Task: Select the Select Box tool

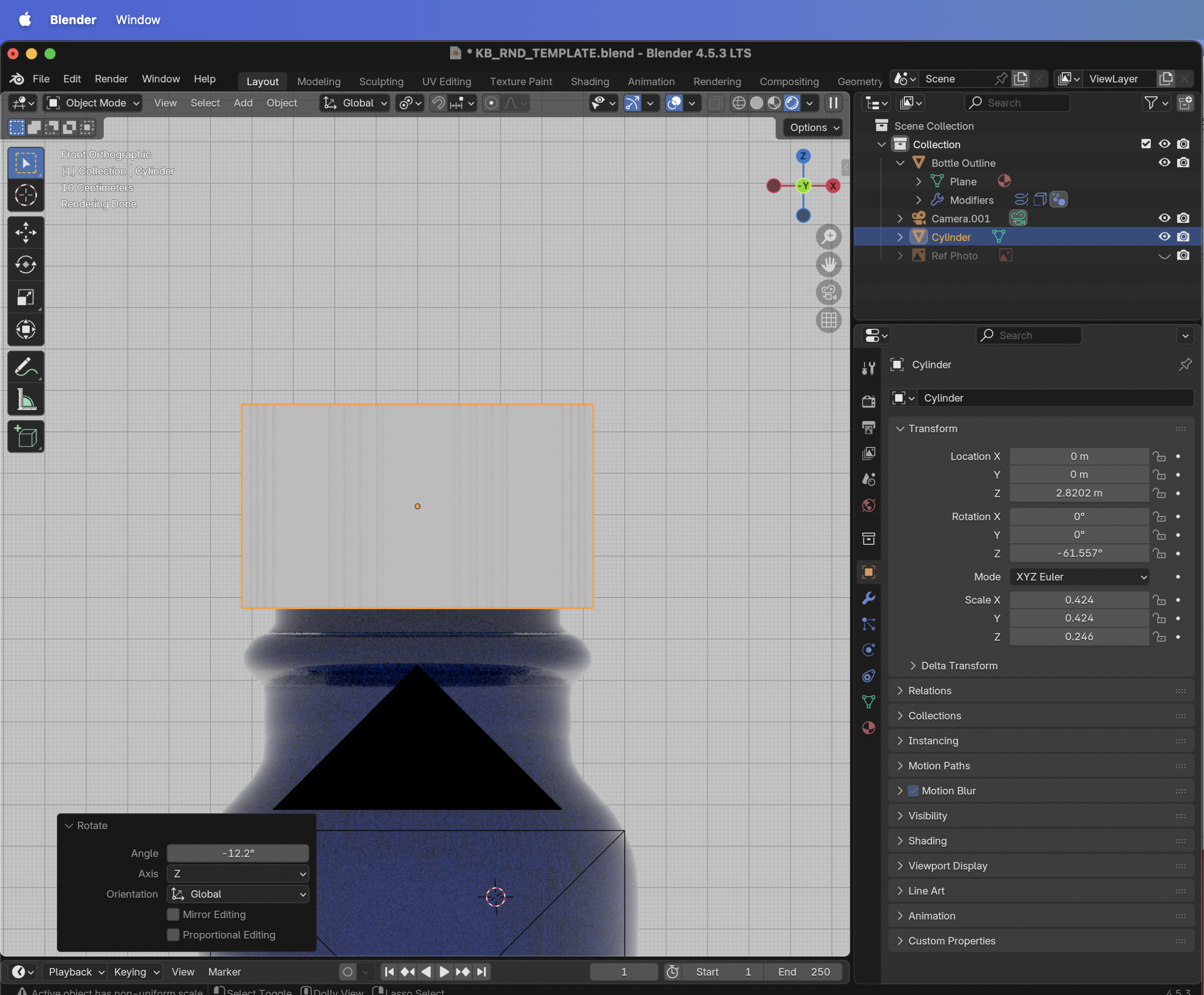Action: pos(26,163)
